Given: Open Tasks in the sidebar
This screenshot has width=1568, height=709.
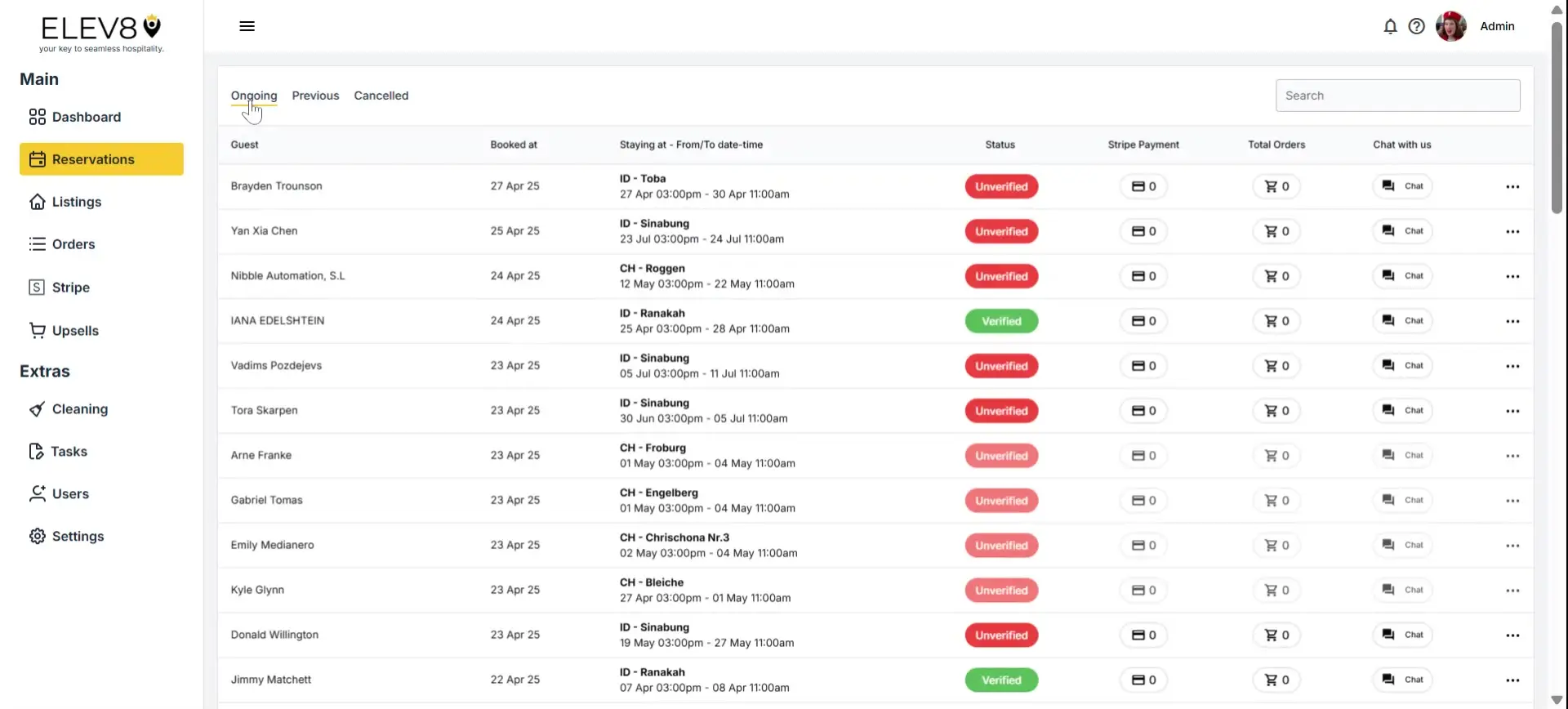Looking at the screenshot, I should click(101, 452).
